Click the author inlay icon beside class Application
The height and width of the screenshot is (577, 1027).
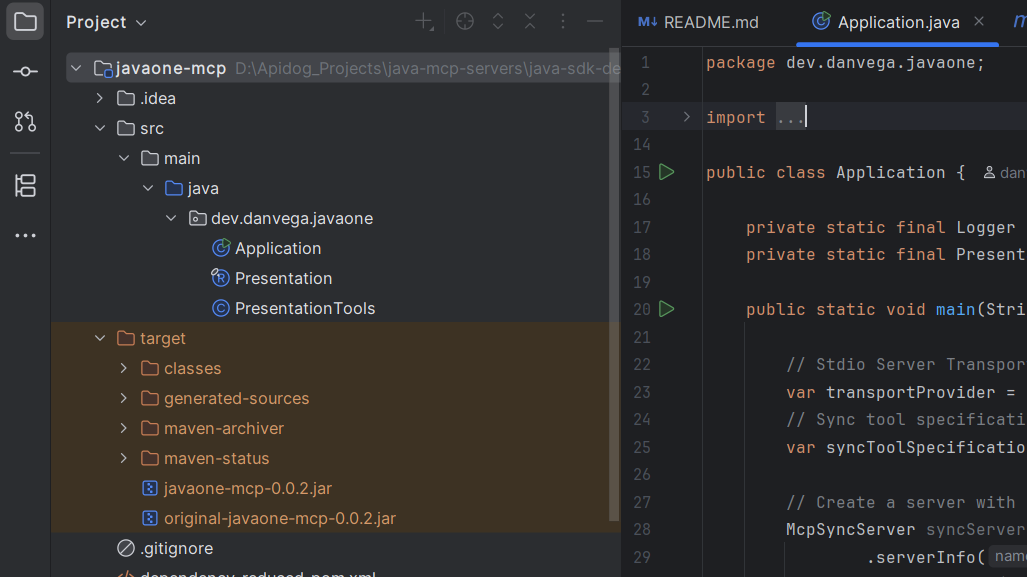(989, 172)
